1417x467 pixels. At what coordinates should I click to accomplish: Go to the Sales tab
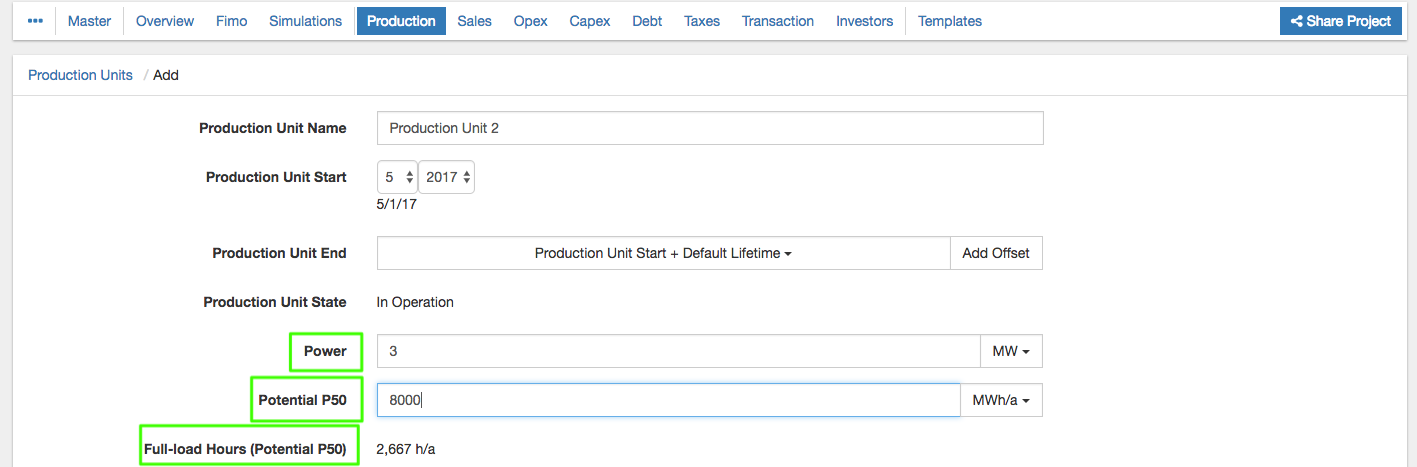pos(474,21)
